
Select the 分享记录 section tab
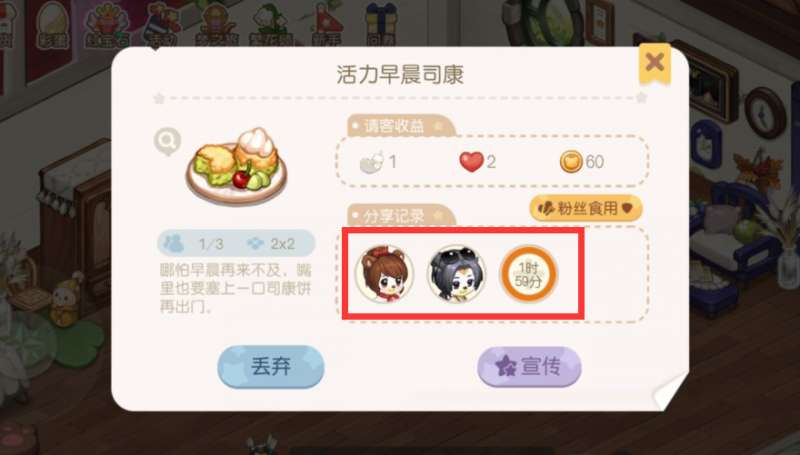point(401,216)
